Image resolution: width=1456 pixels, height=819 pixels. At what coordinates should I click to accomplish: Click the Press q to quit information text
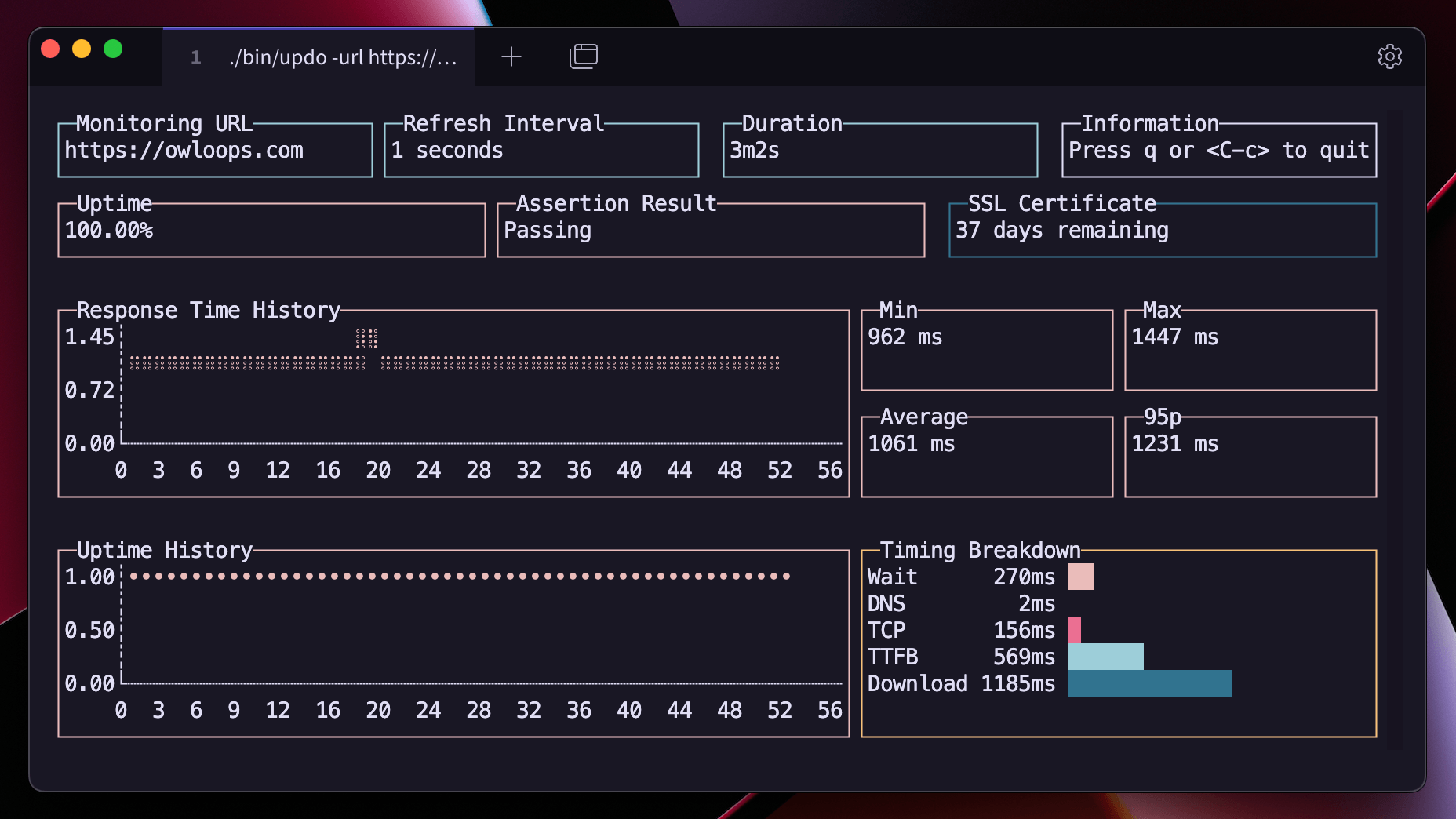(1219, 151)
